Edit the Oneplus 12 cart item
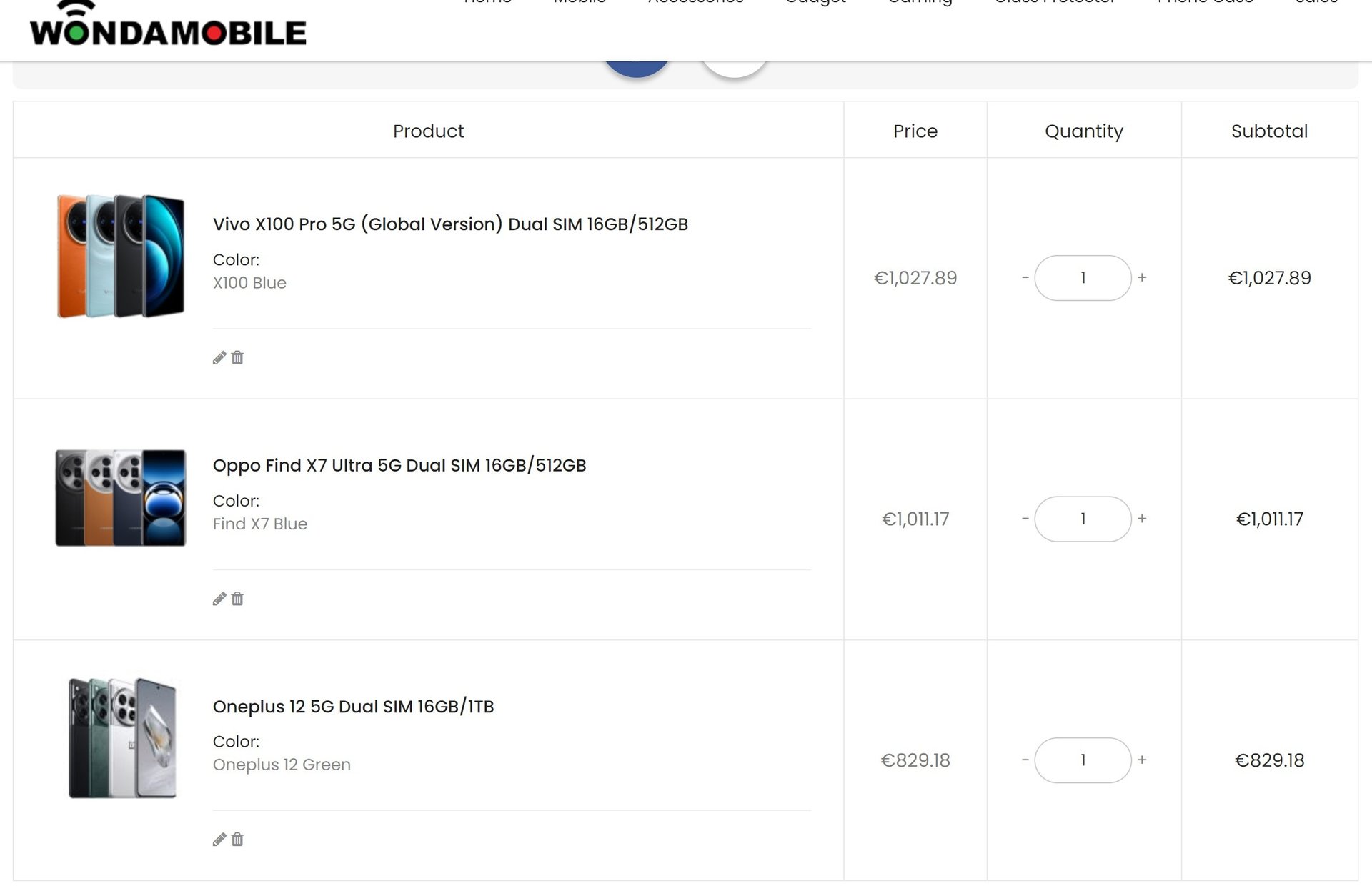Viewport: 1372px width, 891px height. [219, 840]
